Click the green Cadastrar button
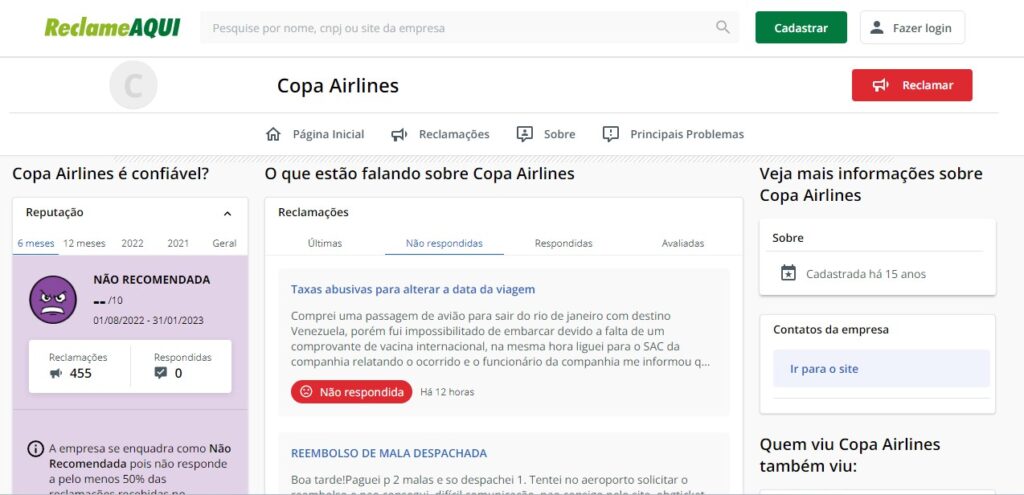The height and width of the screenshot is (495, 1024). [801, 28]
